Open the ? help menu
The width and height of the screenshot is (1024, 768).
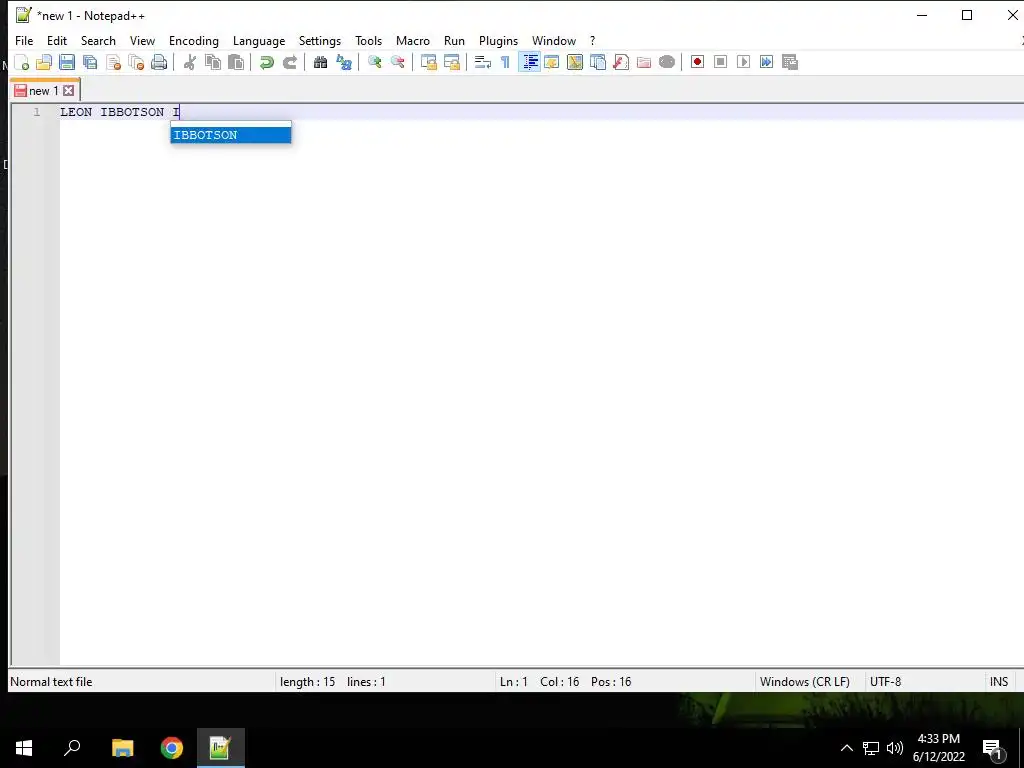(592, 40)
